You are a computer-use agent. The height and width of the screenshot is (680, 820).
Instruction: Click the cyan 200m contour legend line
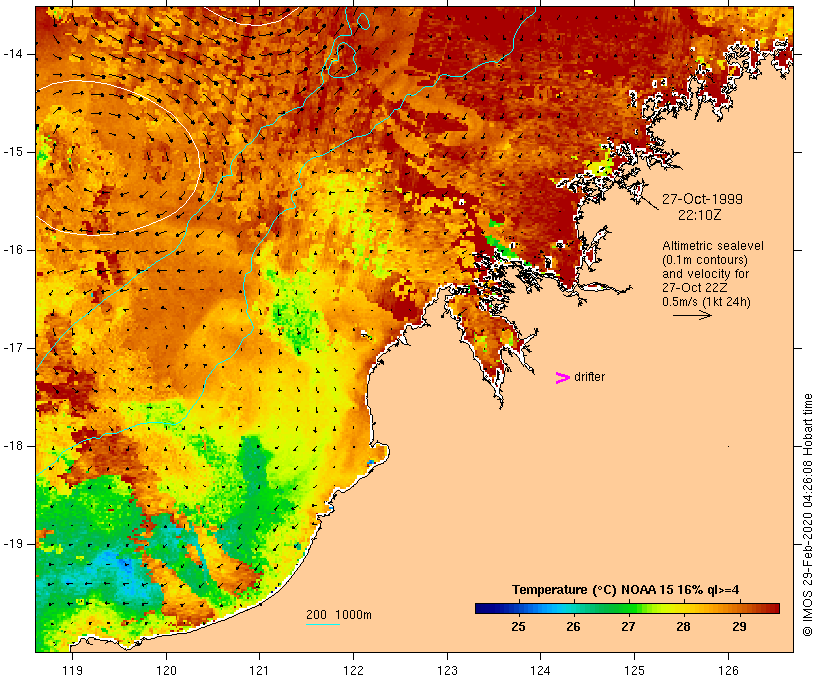[x=323, y=624]
